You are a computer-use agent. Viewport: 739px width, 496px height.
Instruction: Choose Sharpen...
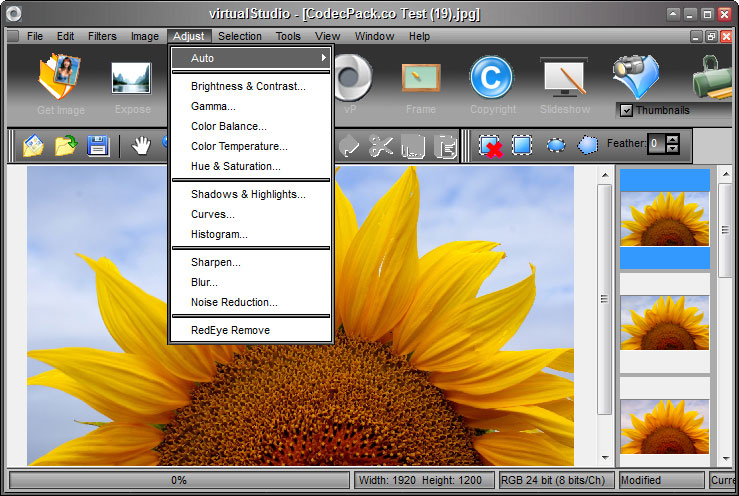(x=251, y=262)
